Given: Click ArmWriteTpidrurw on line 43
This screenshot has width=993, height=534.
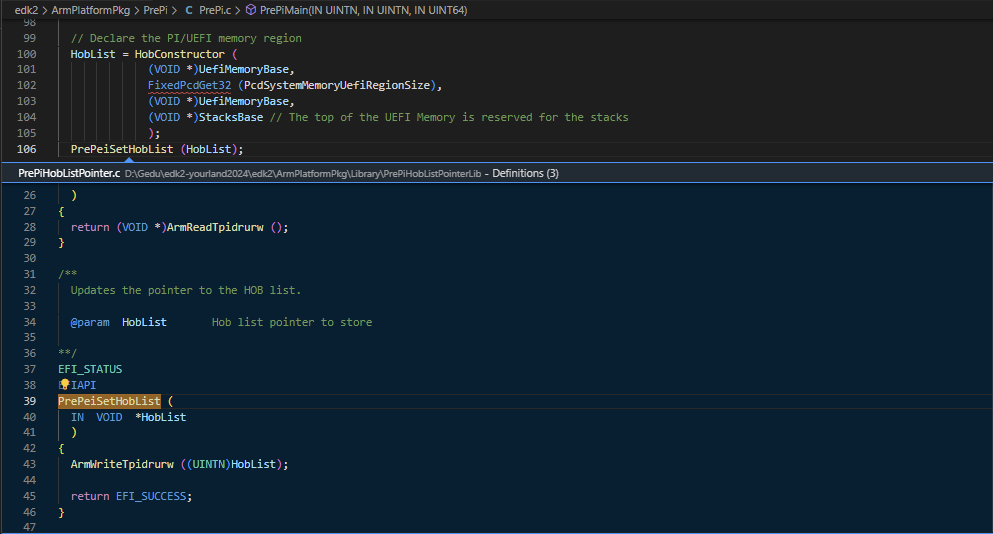Looking at the screenshot, I should point(122,464).
